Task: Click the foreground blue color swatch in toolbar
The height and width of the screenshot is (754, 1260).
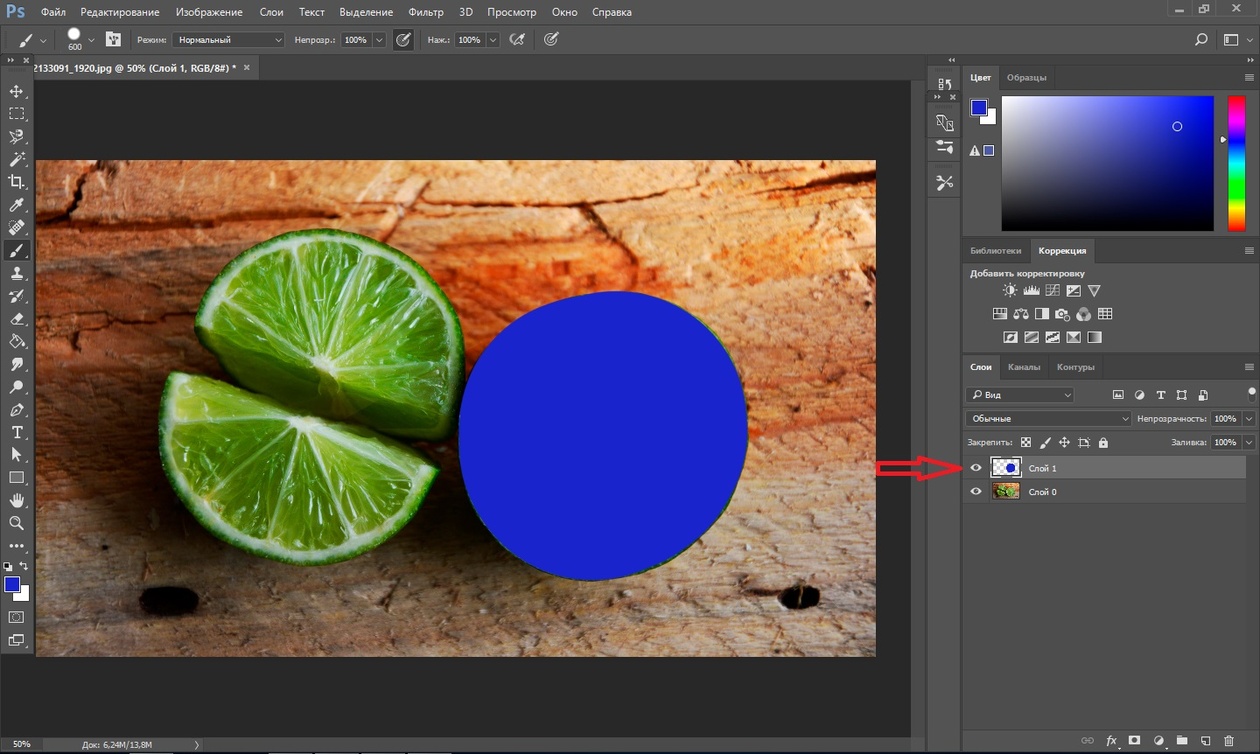Action: (x=11, y=584)
